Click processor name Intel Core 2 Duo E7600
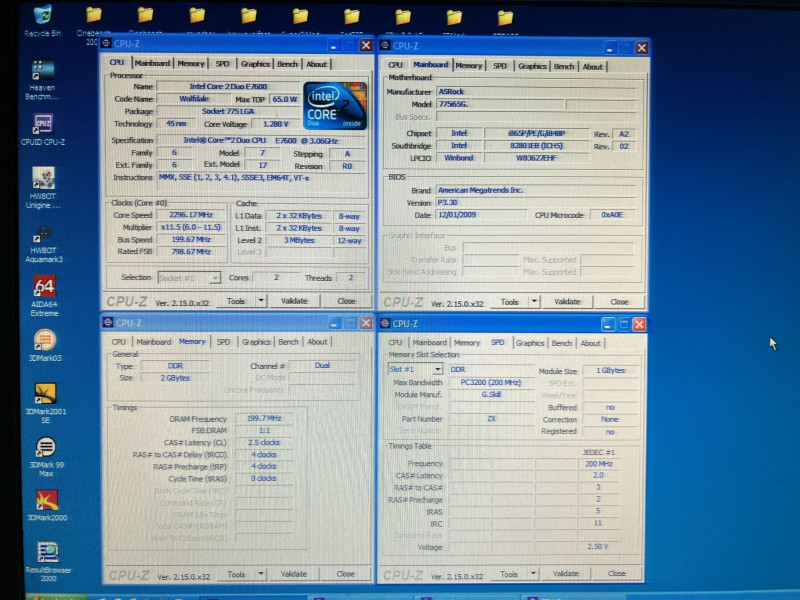The image size is (800, 600). click(229, 86)
